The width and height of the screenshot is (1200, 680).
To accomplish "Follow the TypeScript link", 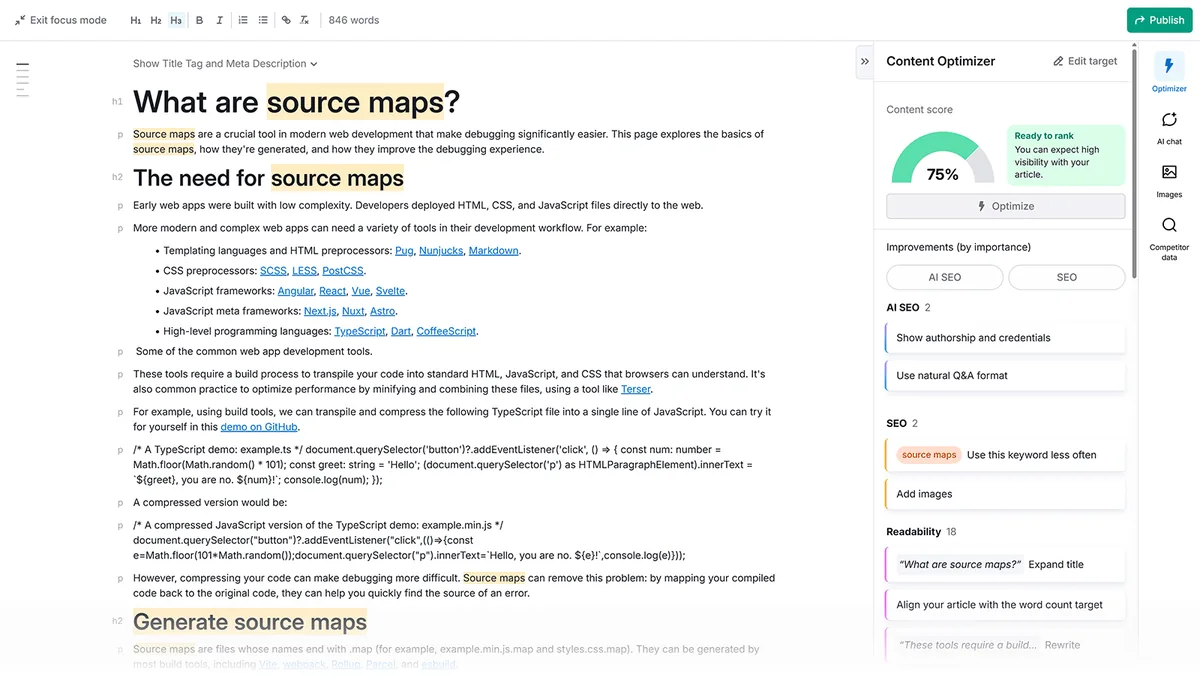I will [360, 331].
